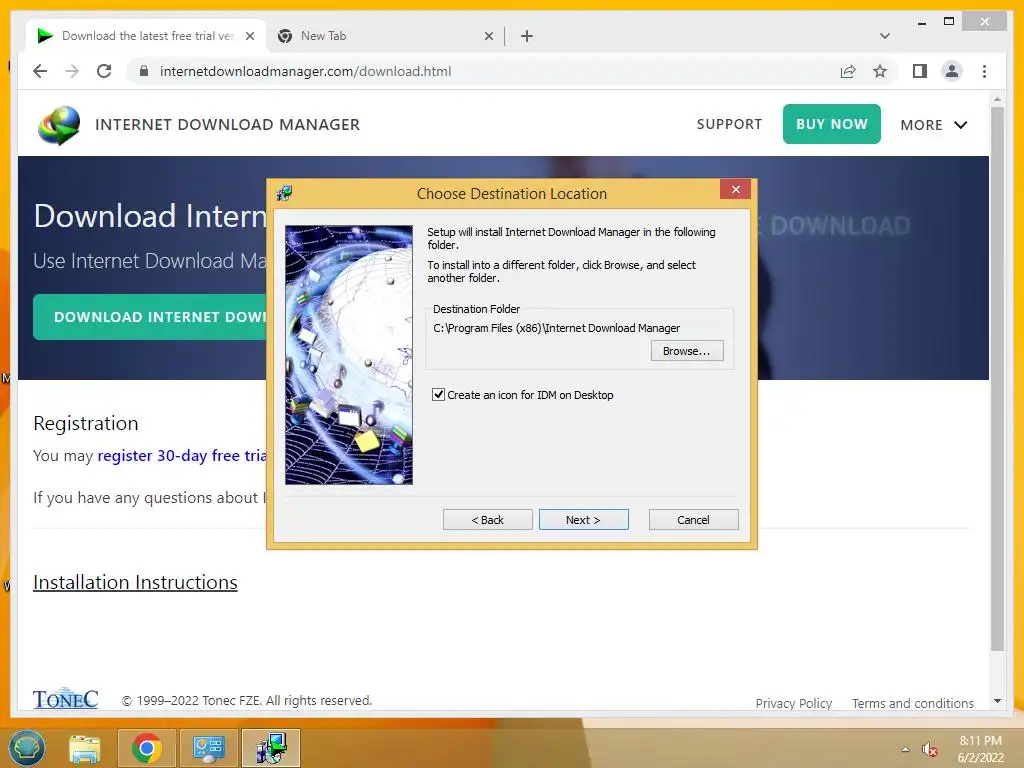This screenshot has width=1024, height=768.
Task: Select the destination folder path text
Action: pyautogui.click(x=556, y=328)
